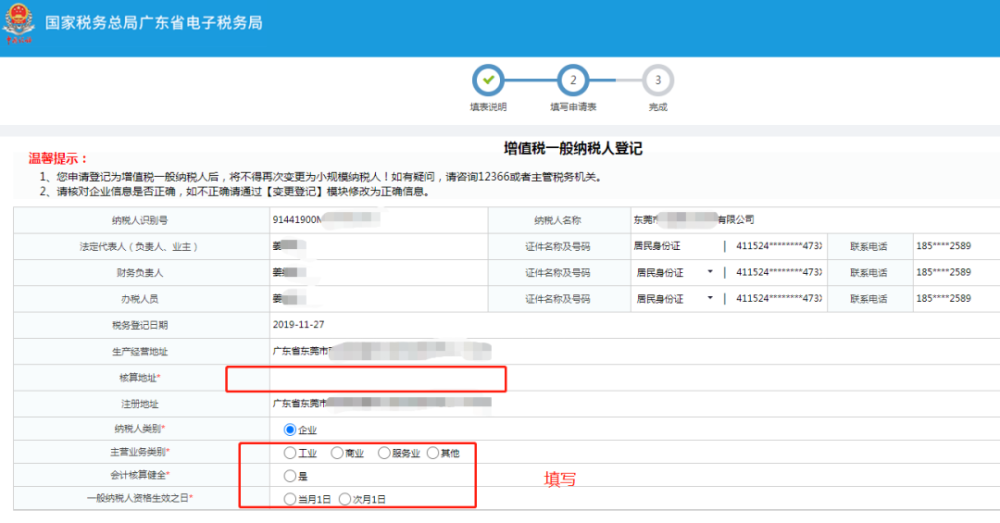Click the completed step one checkmark circle
The image size is (1000, 523).
click(489, 80)
